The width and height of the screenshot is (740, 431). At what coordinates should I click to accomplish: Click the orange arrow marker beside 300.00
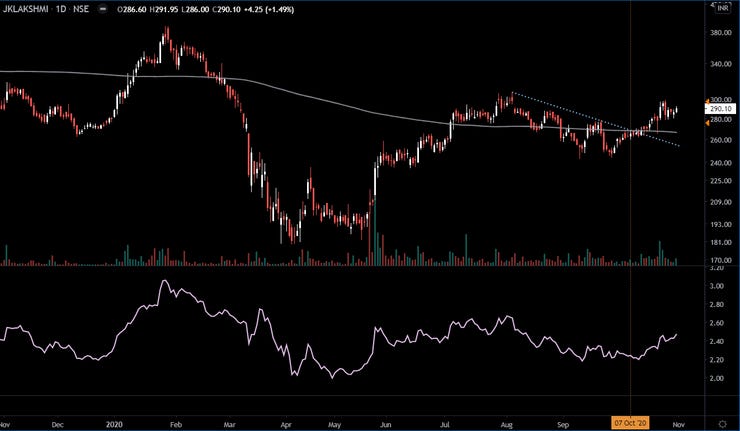tap(707, 101)
